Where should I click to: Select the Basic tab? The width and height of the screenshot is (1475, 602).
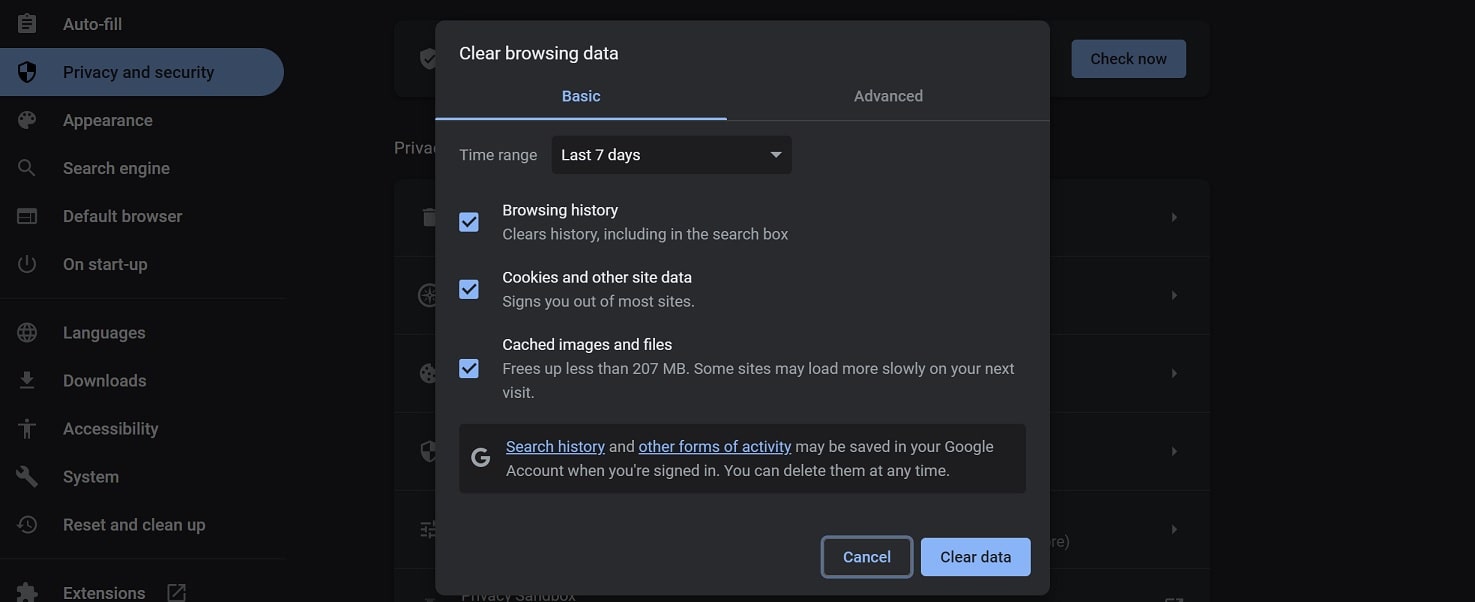581,96
